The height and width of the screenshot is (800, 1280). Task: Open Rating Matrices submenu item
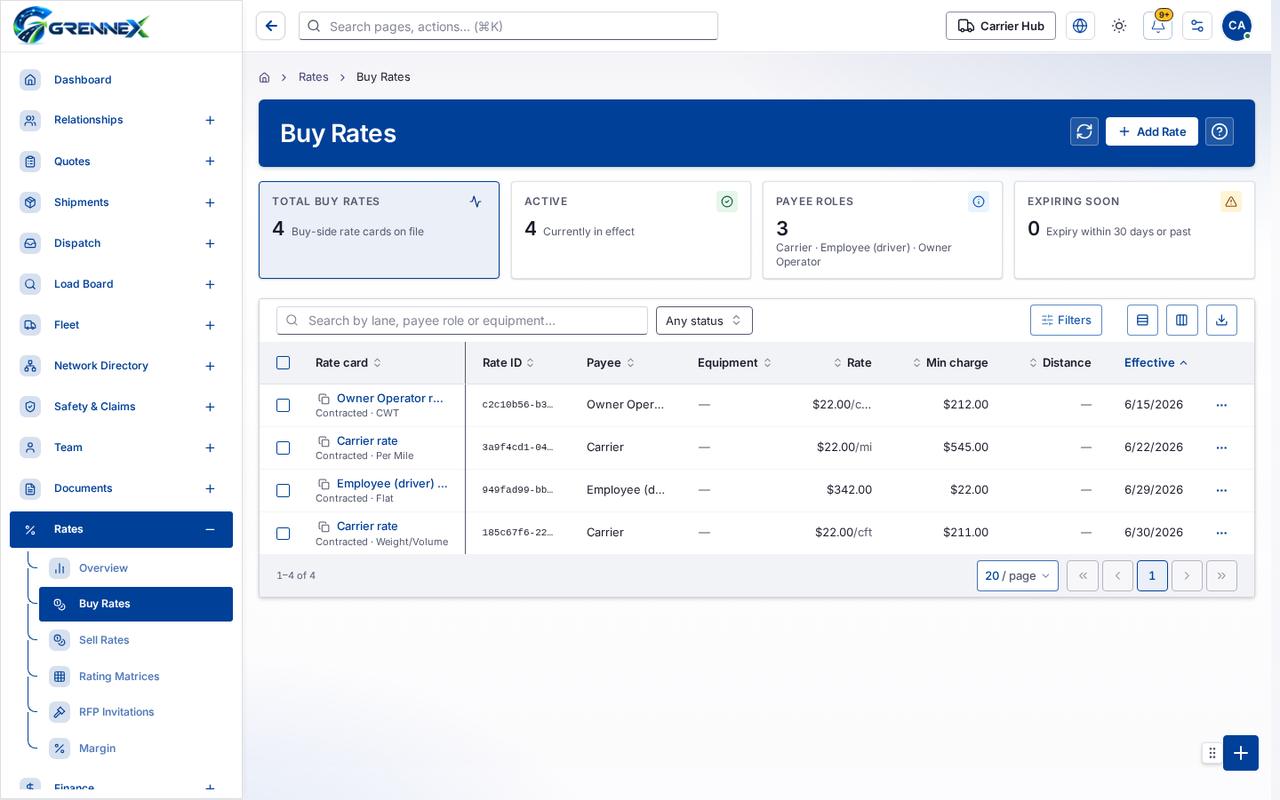(x=136, y=676)
